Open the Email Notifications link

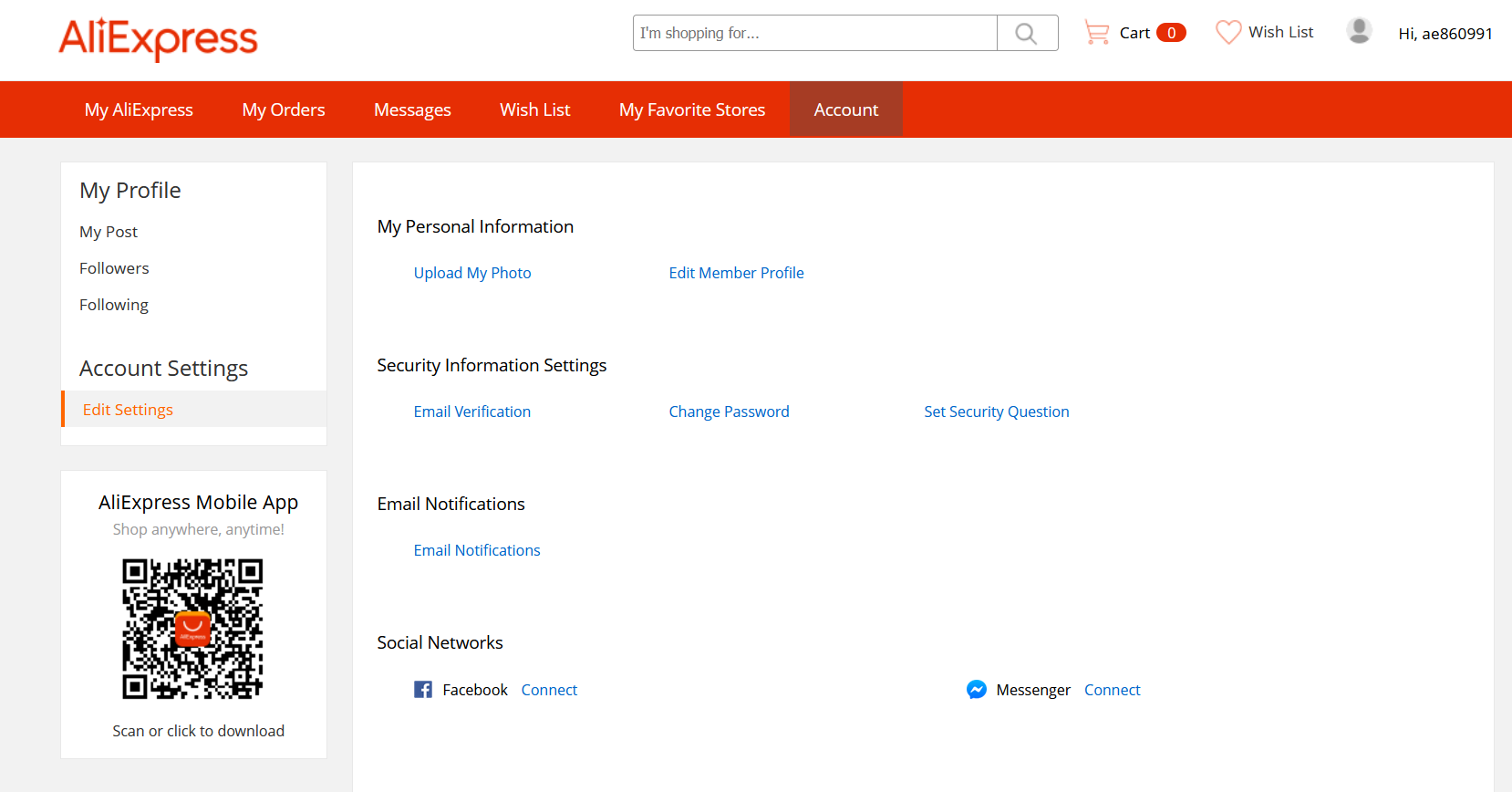pyautogui.click(x=477, y=550)
